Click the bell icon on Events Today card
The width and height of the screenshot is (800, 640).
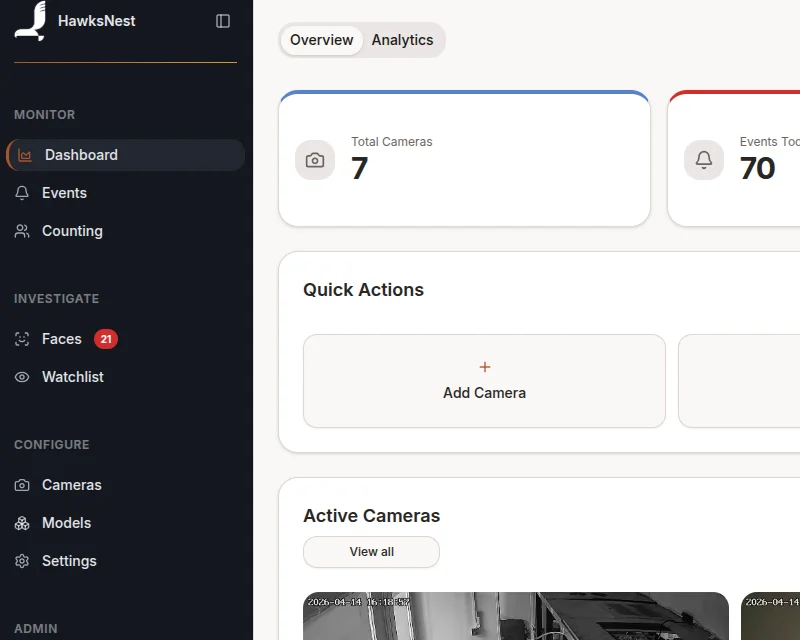click(704, 160)
